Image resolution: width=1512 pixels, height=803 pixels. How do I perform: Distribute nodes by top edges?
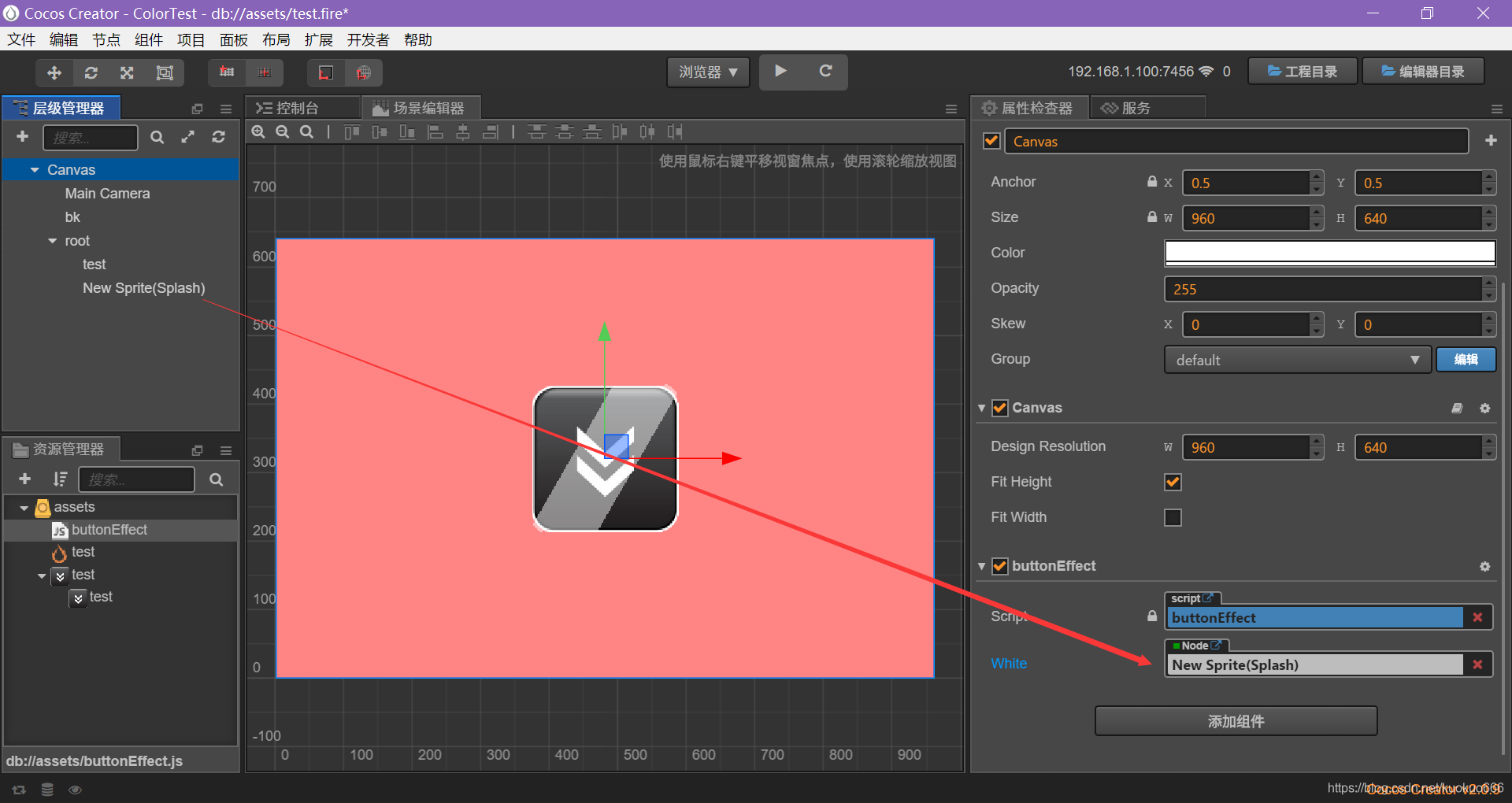pos(537,131)
